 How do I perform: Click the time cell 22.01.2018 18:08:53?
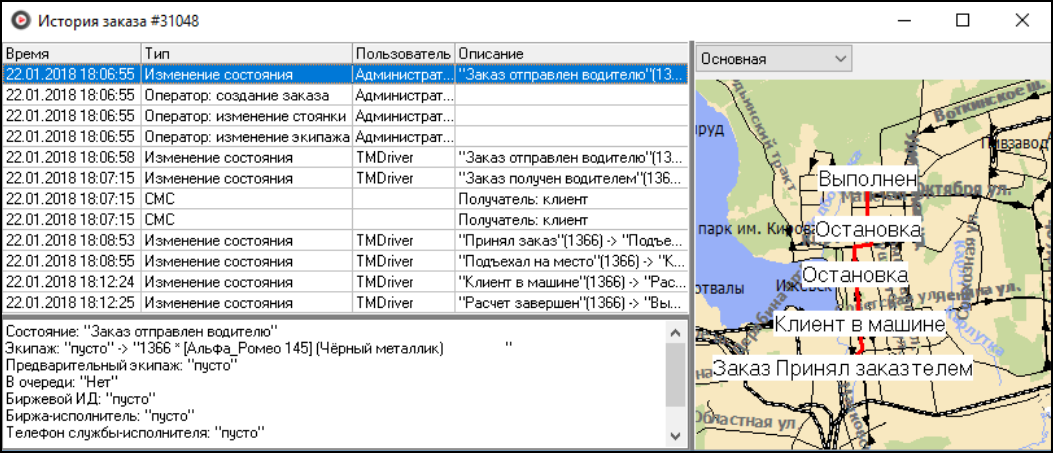click(72, 240)
